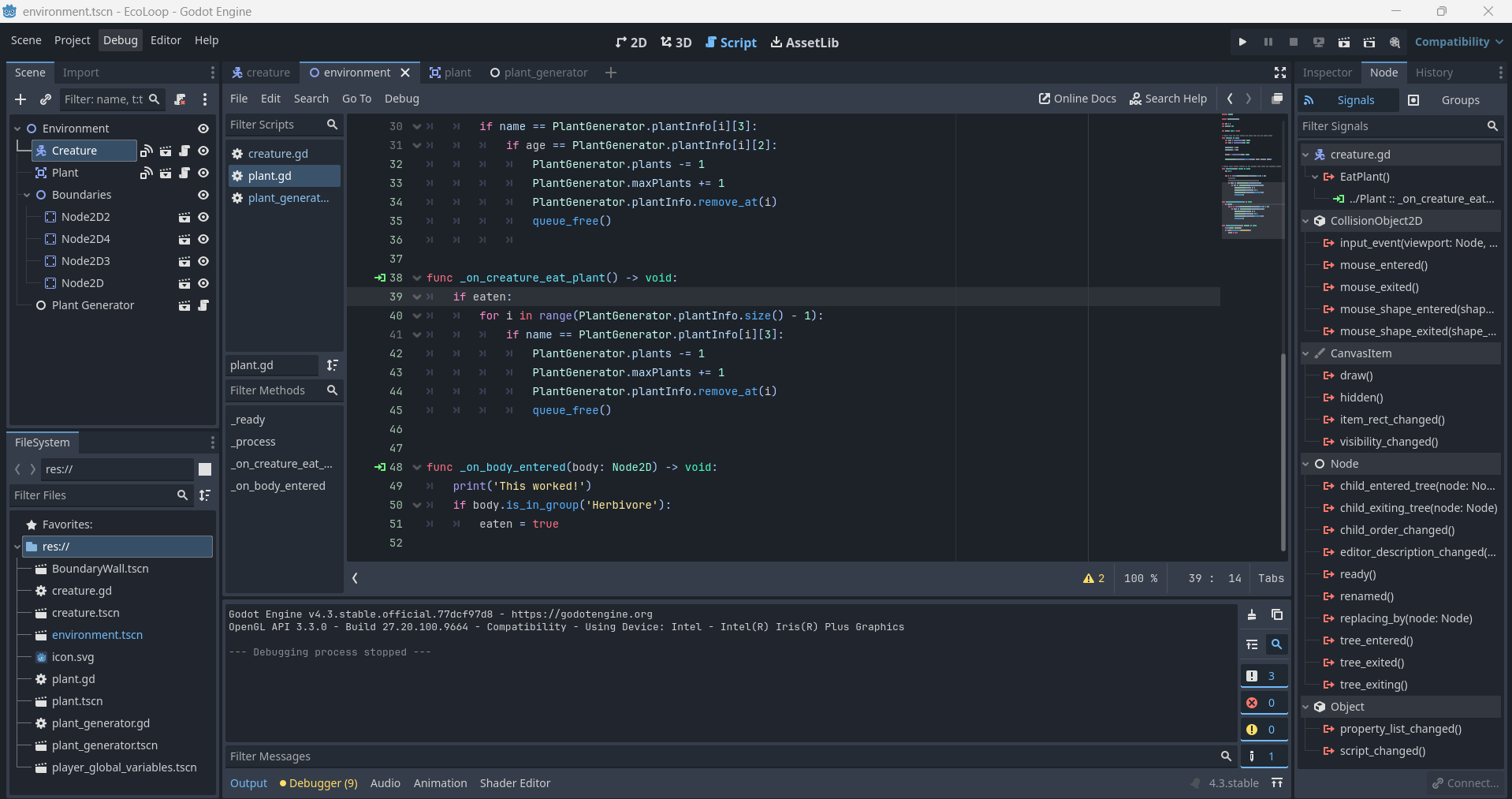Screen dimensions: 1512x799
Task: Toggle error messages filter in output
Action: 1263,703
